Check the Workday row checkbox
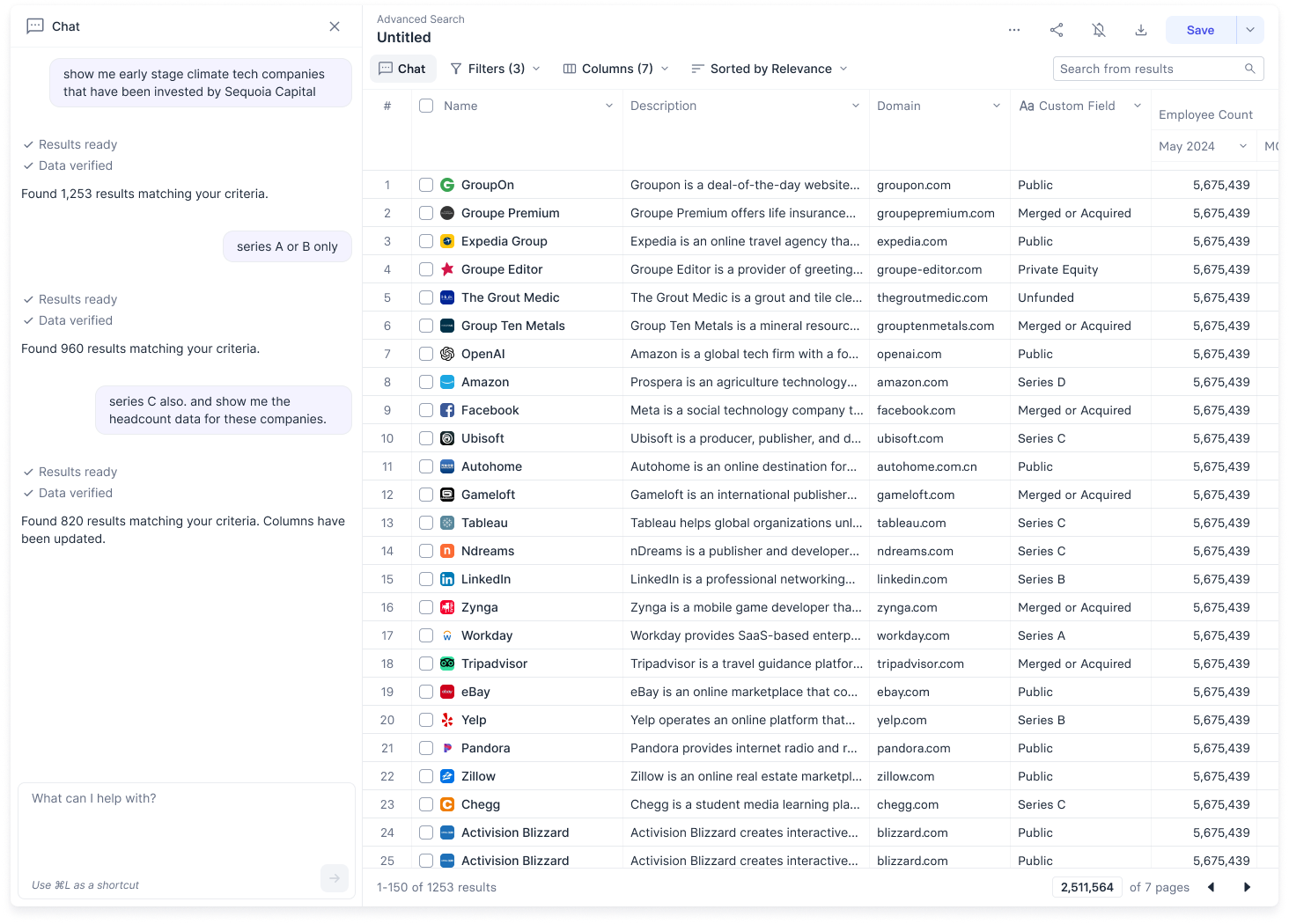Viewport: 1289px width, 924px height. pyautogui.click(x=426, y=635)
